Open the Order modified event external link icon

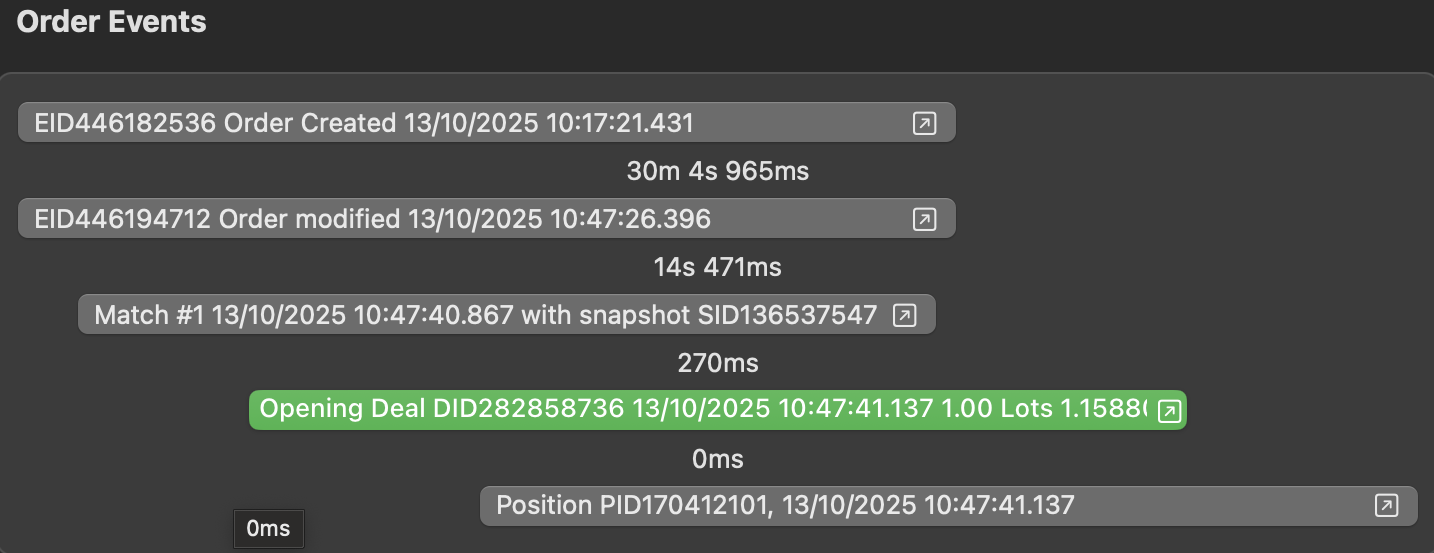(x=925, y=220)
